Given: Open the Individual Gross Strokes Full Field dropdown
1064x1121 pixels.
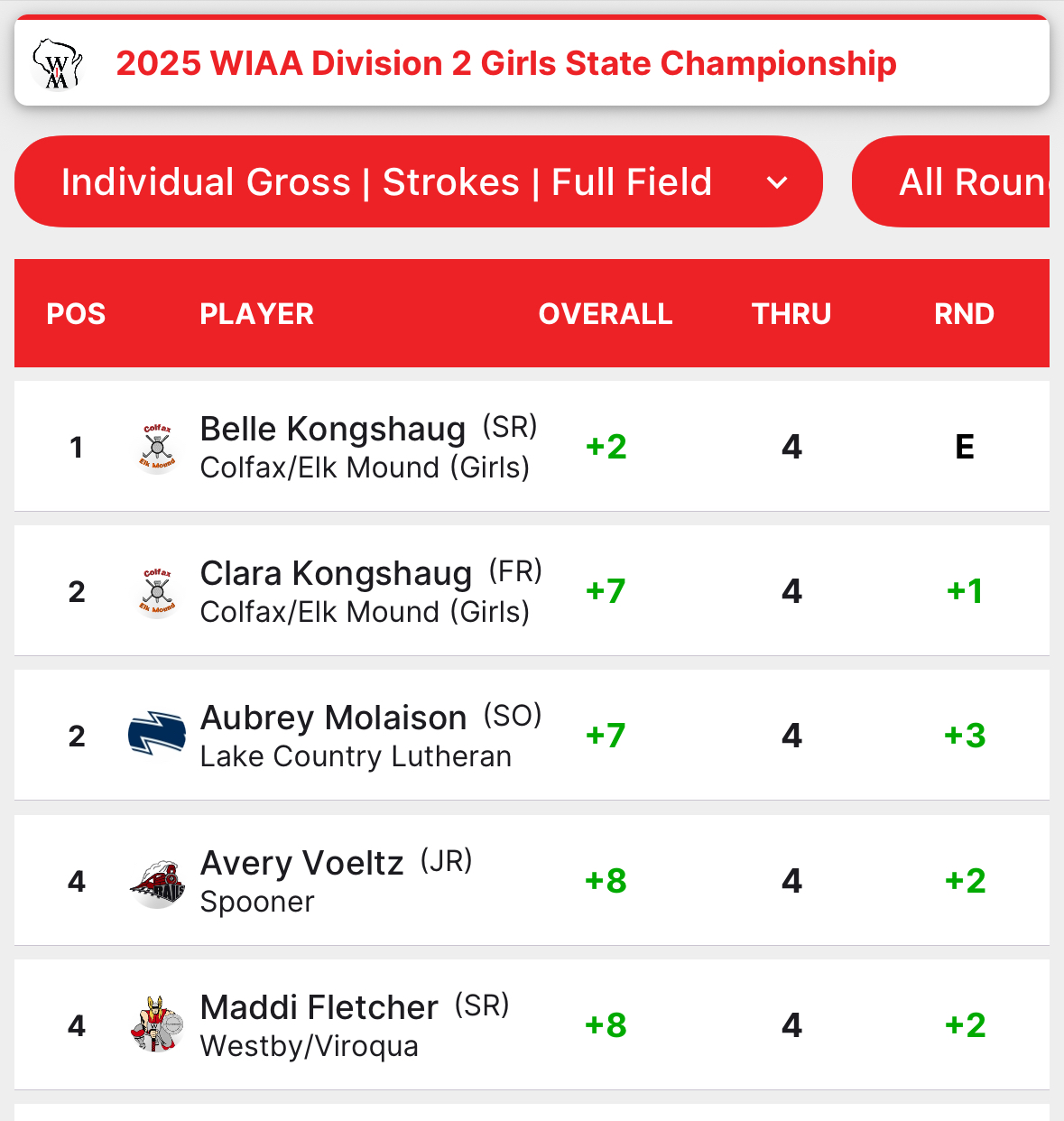Looking at the screenshot, I should click(x=386, y=182).
